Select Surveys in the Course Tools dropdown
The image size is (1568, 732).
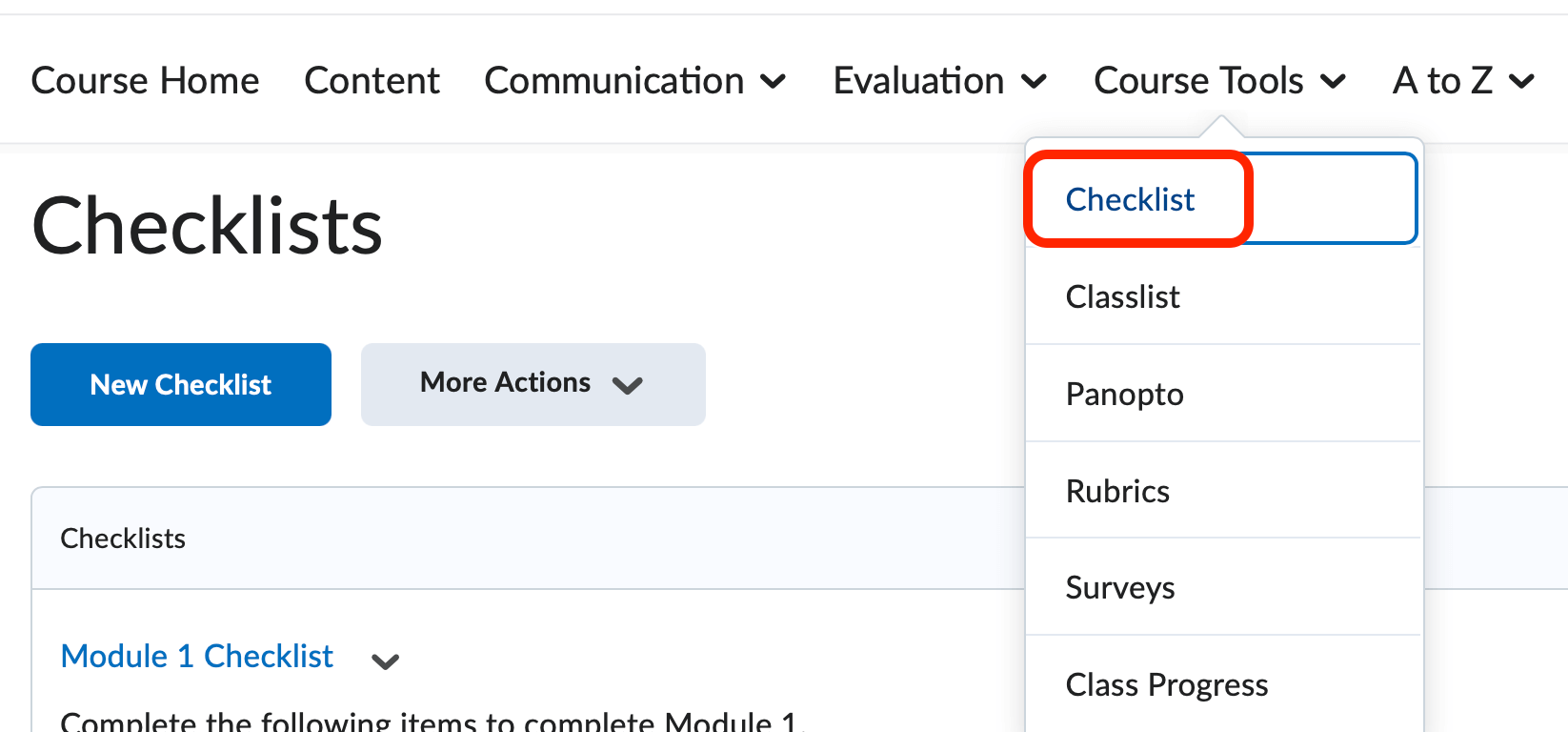click(1120, 588)
